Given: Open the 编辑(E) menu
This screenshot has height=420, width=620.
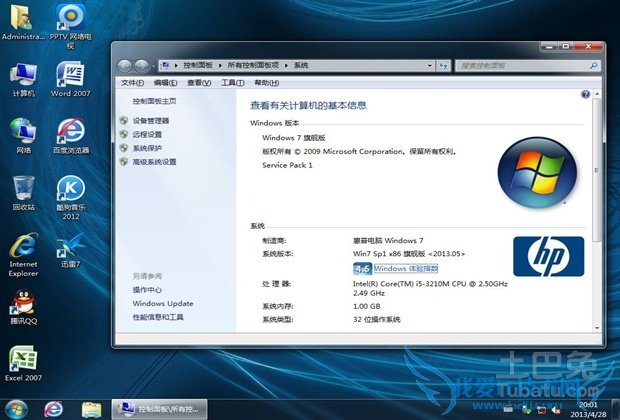Looking at the screenshot, I should [165, 83].
